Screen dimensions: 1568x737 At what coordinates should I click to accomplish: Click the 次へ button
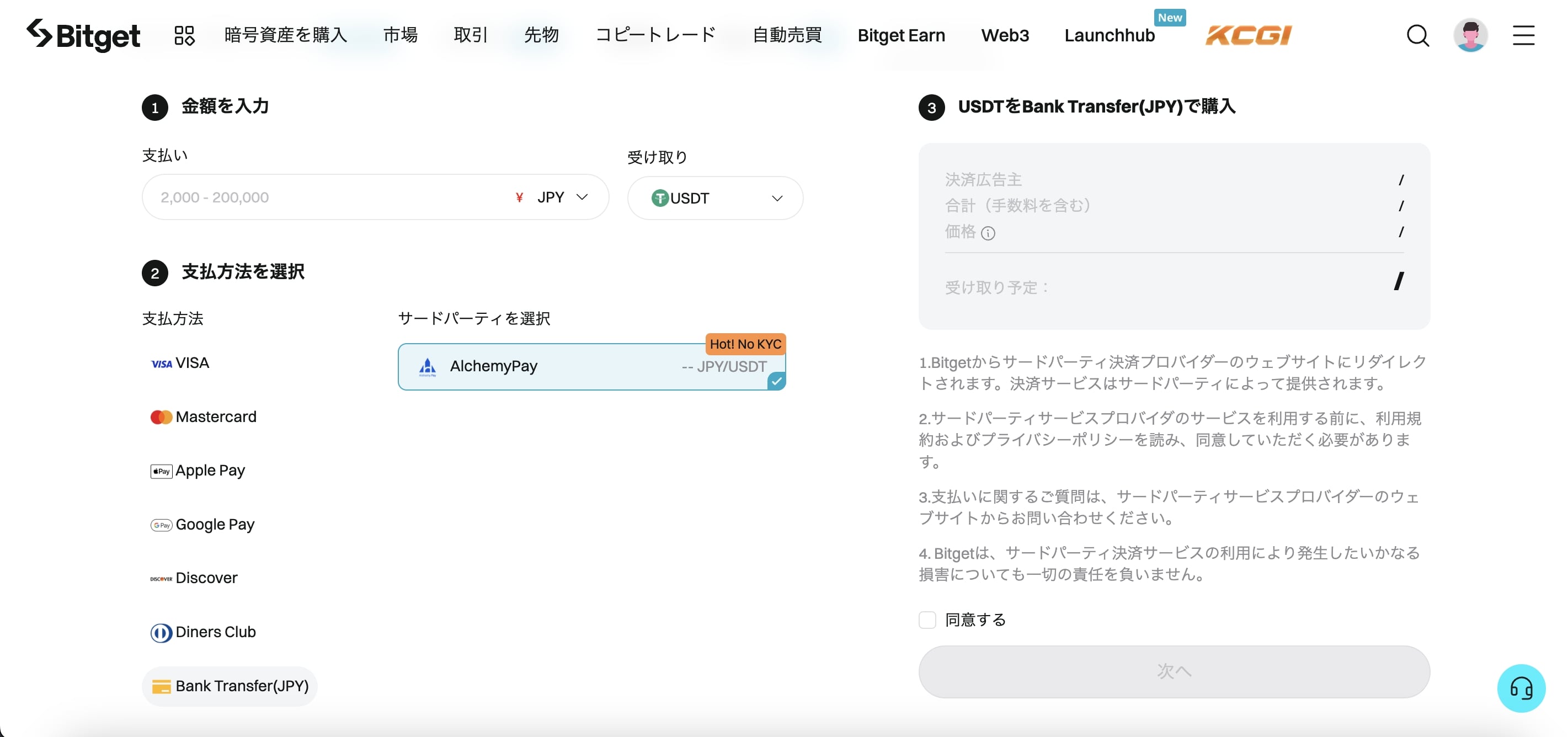coord(1174,671)
